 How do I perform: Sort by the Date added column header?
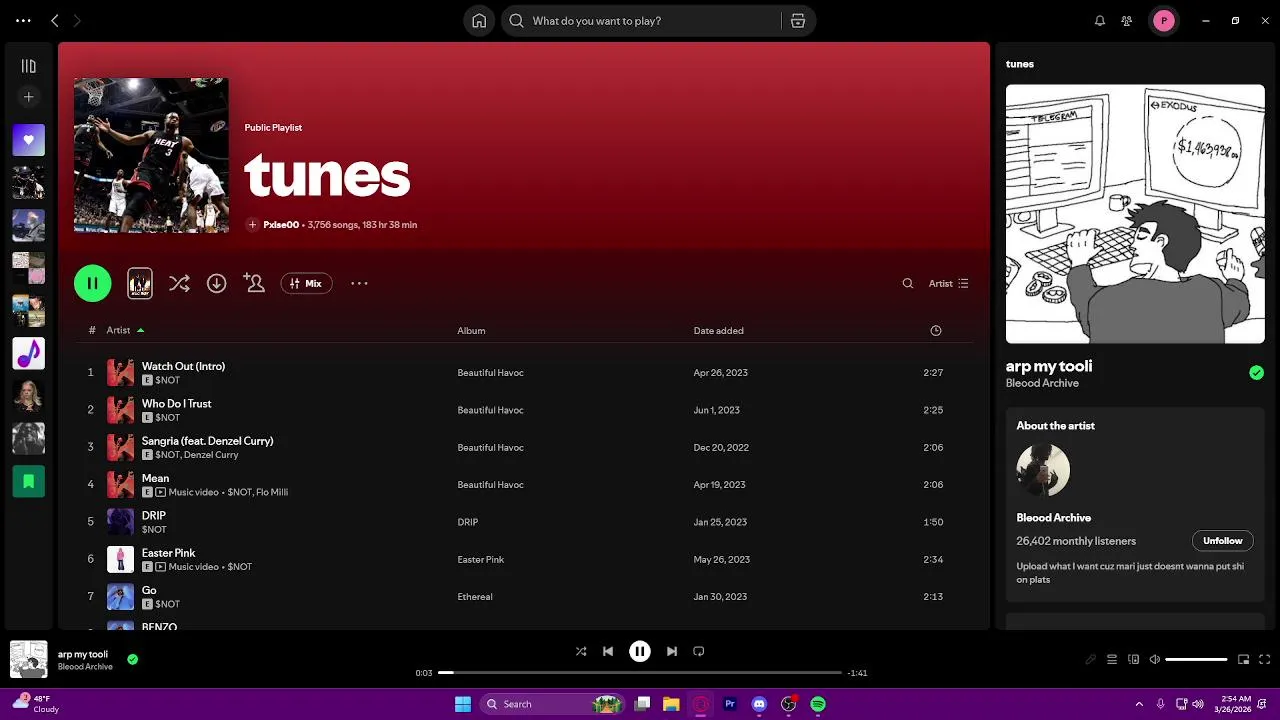click(718, 331)
